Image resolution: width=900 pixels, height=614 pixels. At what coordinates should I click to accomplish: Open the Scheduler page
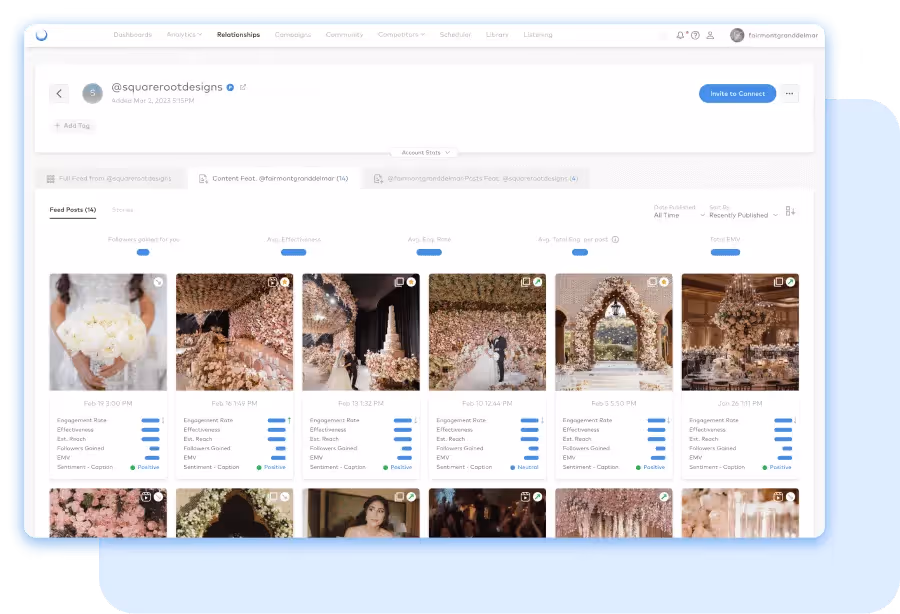click(455, 34)
